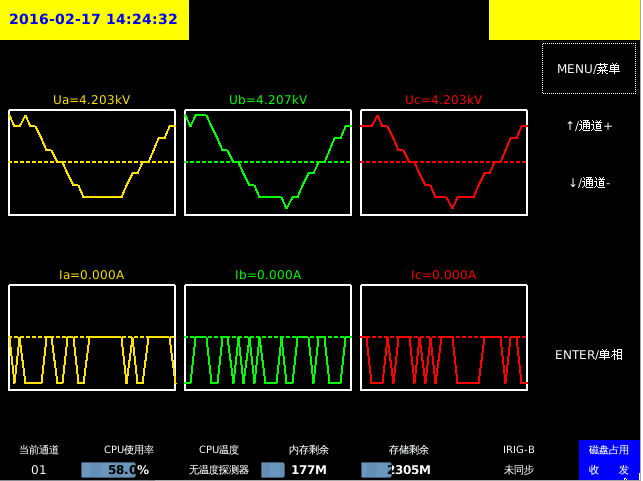Click the memory remaining 177M bar

[x=295, y=470]
